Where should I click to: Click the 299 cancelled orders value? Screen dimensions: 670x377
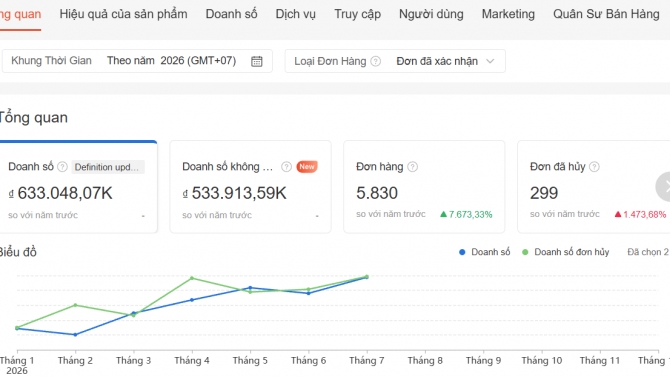point(544,193)
